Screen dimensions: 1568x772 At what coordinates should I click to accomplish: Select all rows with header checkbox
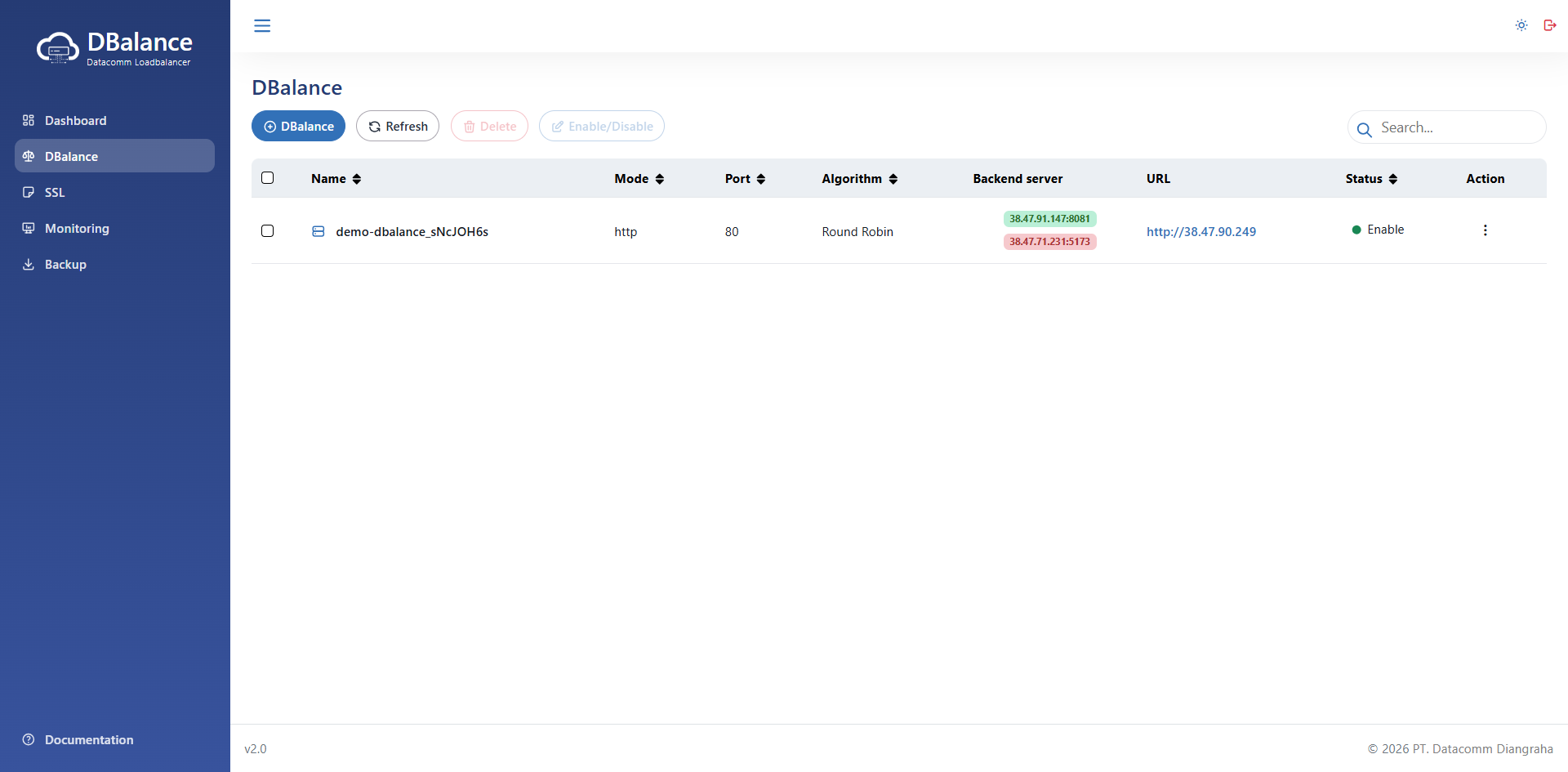tap(267, 178)
